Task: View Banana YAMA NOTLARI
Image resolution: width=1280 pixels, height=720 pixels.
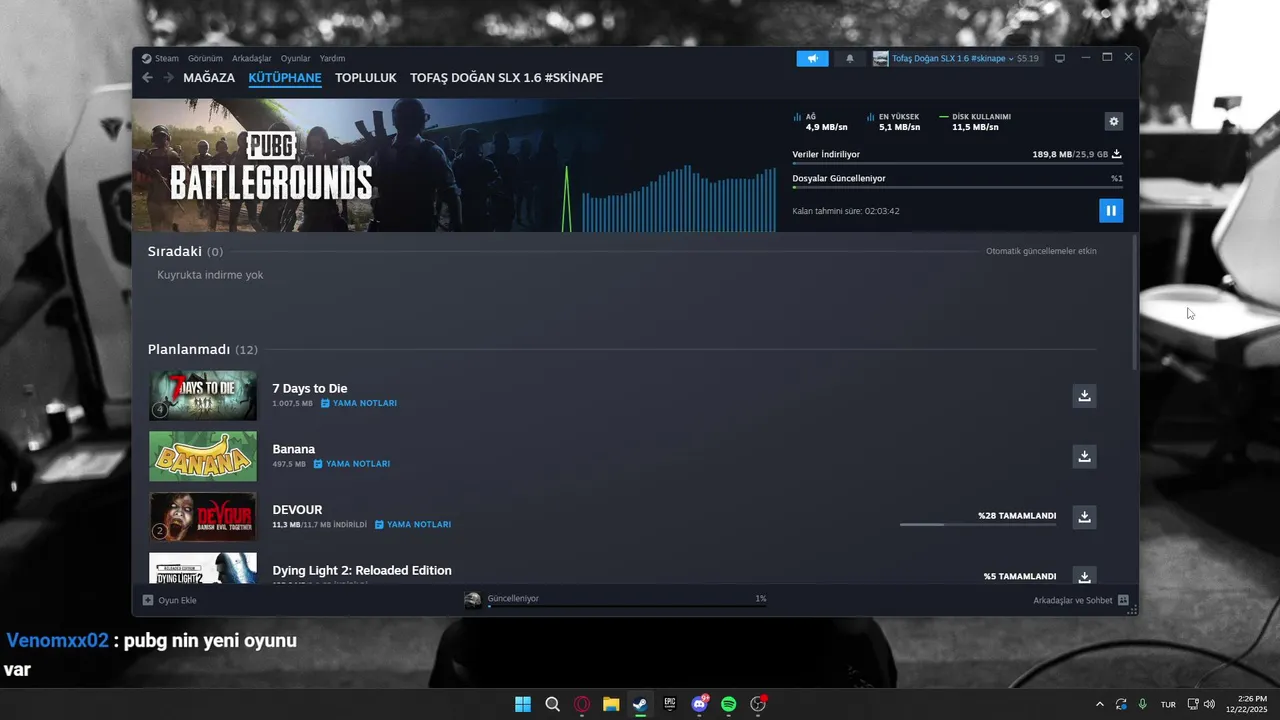Action: tap(351, 464)
